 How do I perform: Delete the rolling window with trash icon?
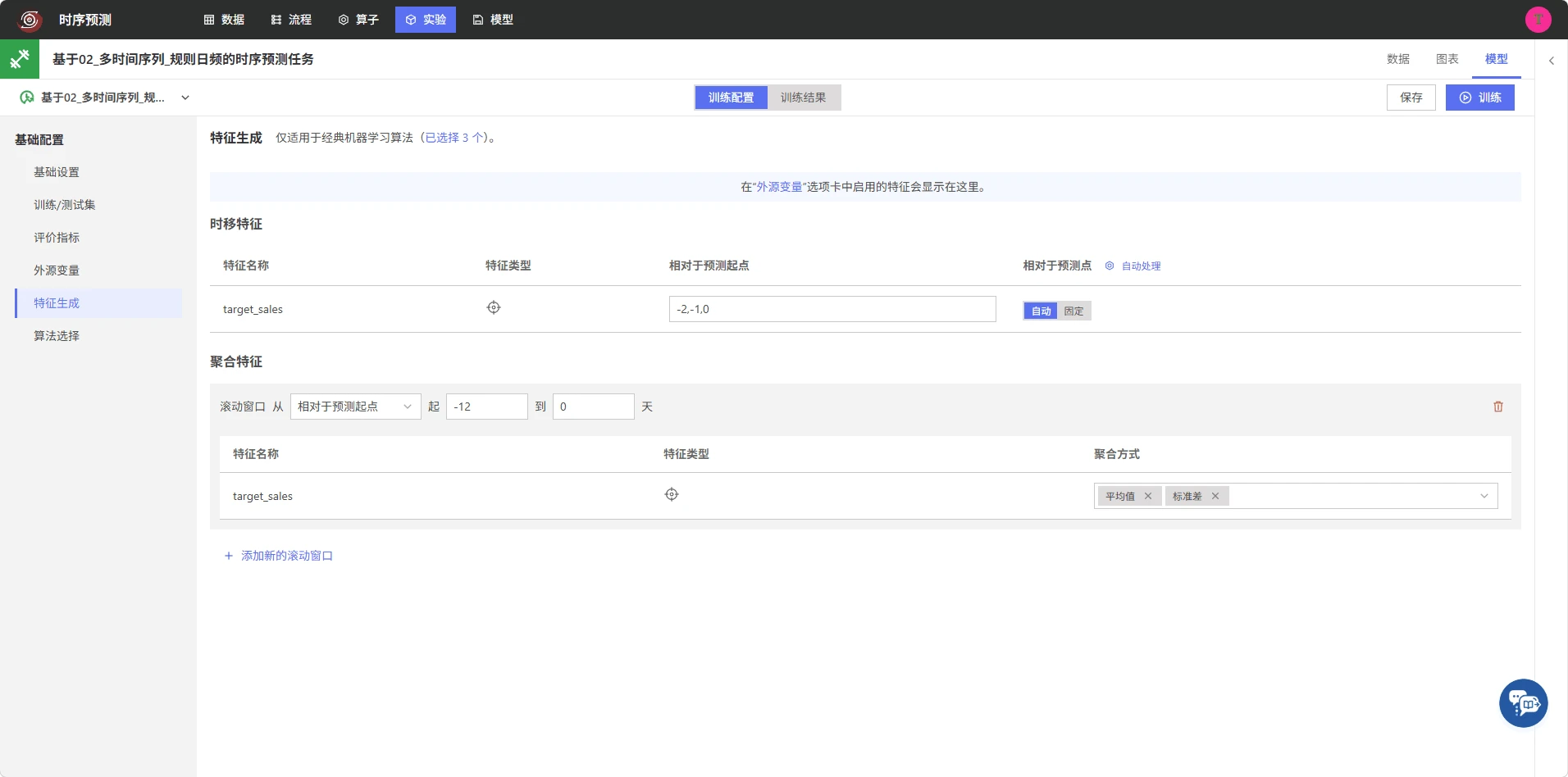1497,407
